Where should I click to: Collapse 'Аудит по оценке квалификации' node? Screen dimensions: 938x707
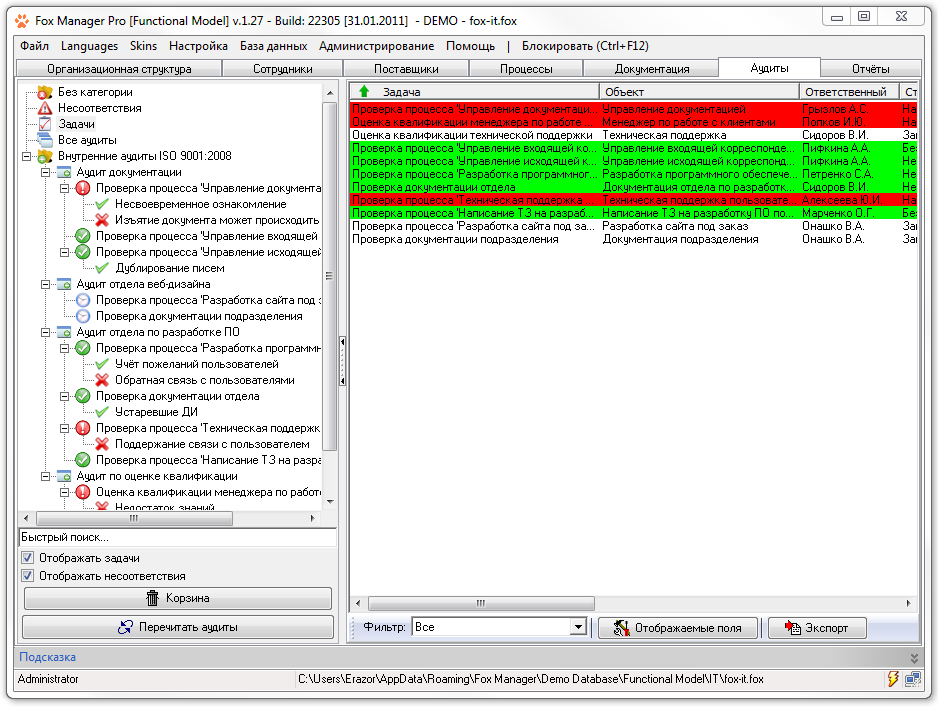(x=45, y=476)
